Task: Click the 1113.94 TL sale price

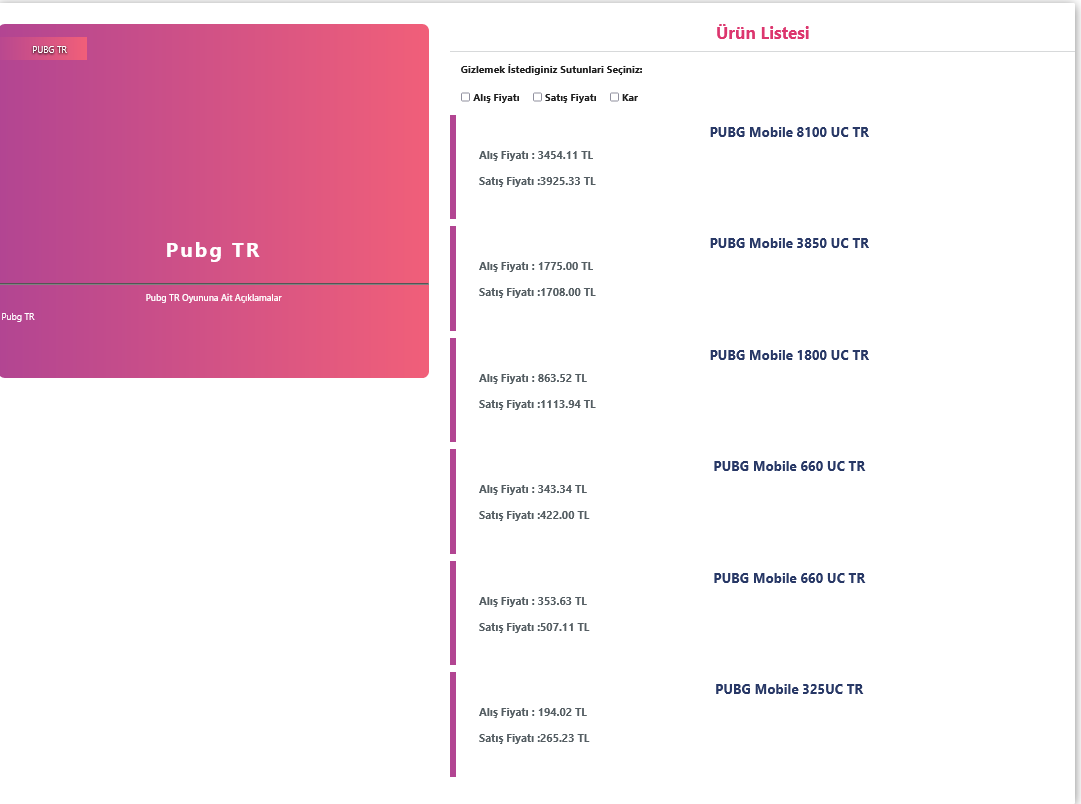Action: pos(567,404)
